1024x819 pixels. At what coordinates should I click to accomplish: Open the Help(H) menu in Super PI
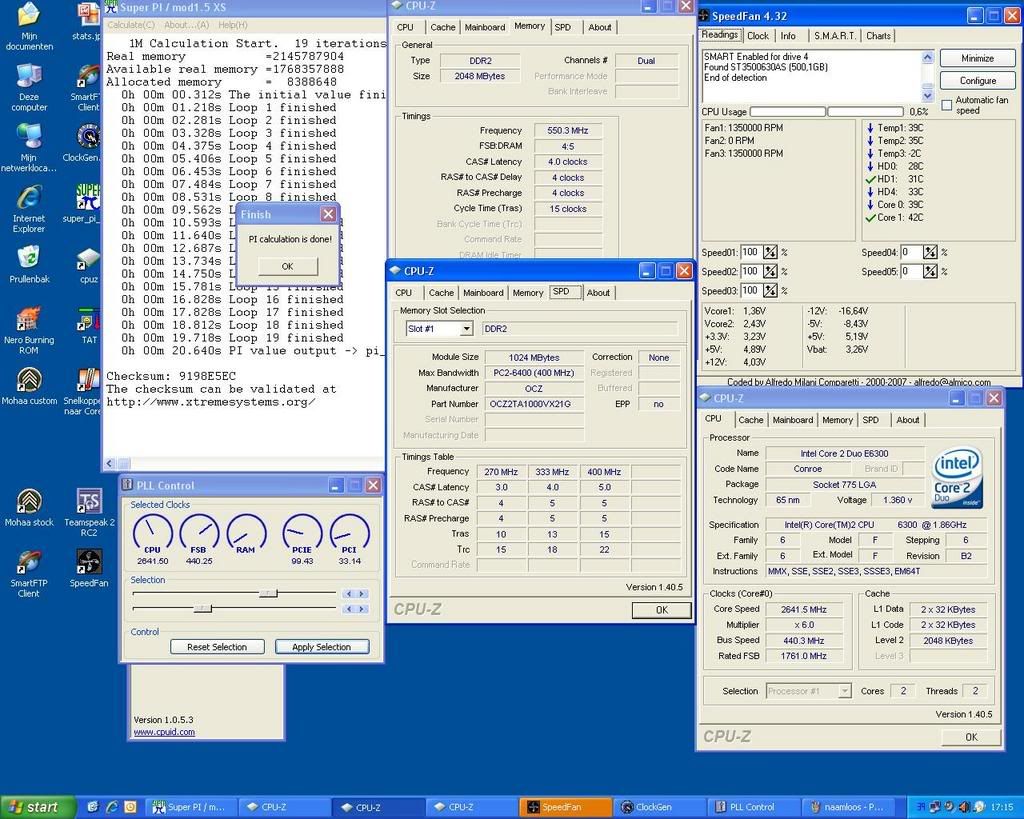232,25
